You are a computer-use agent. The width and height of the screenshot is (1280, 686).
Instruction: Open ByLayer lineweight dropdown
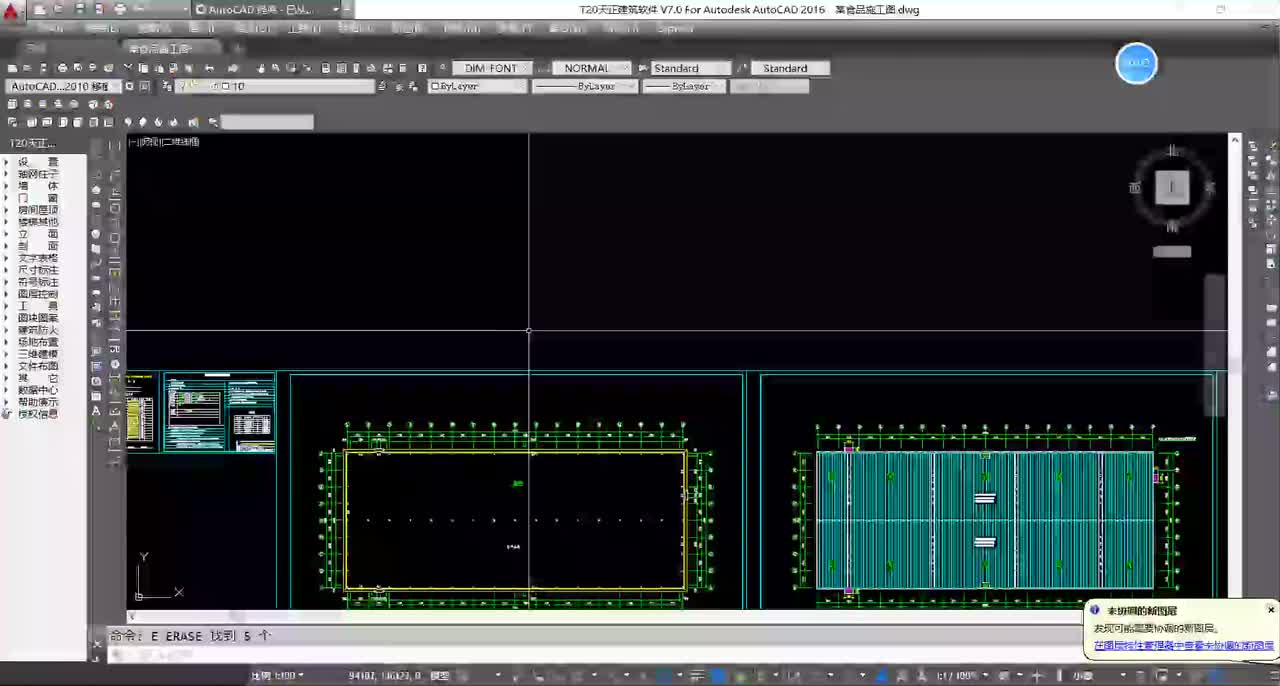pyautogui.click(x=684, y=86)
